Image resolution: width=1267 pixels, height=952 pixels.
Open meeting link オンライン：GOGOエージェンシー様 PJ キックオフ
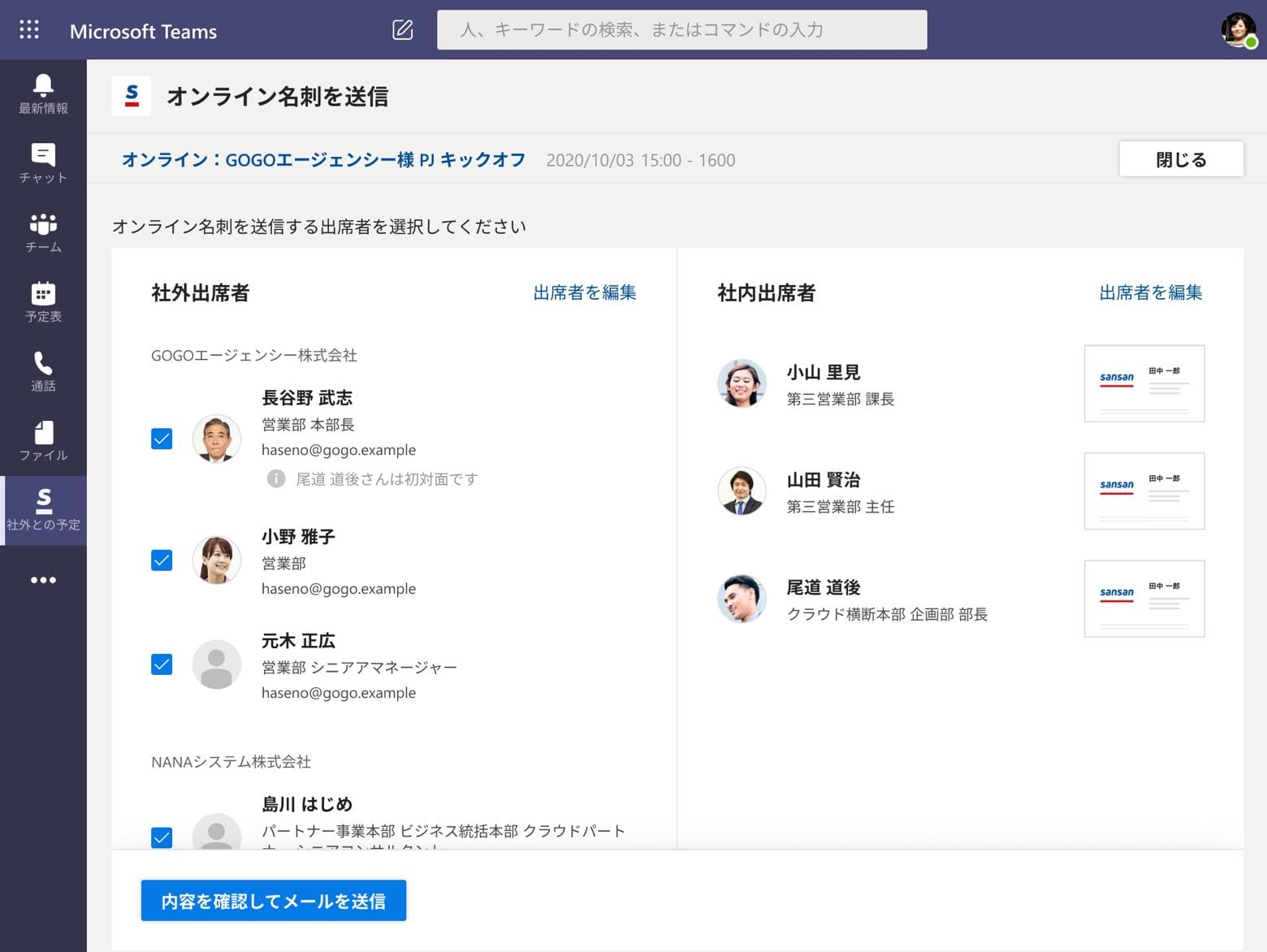[x=323, y=160]
